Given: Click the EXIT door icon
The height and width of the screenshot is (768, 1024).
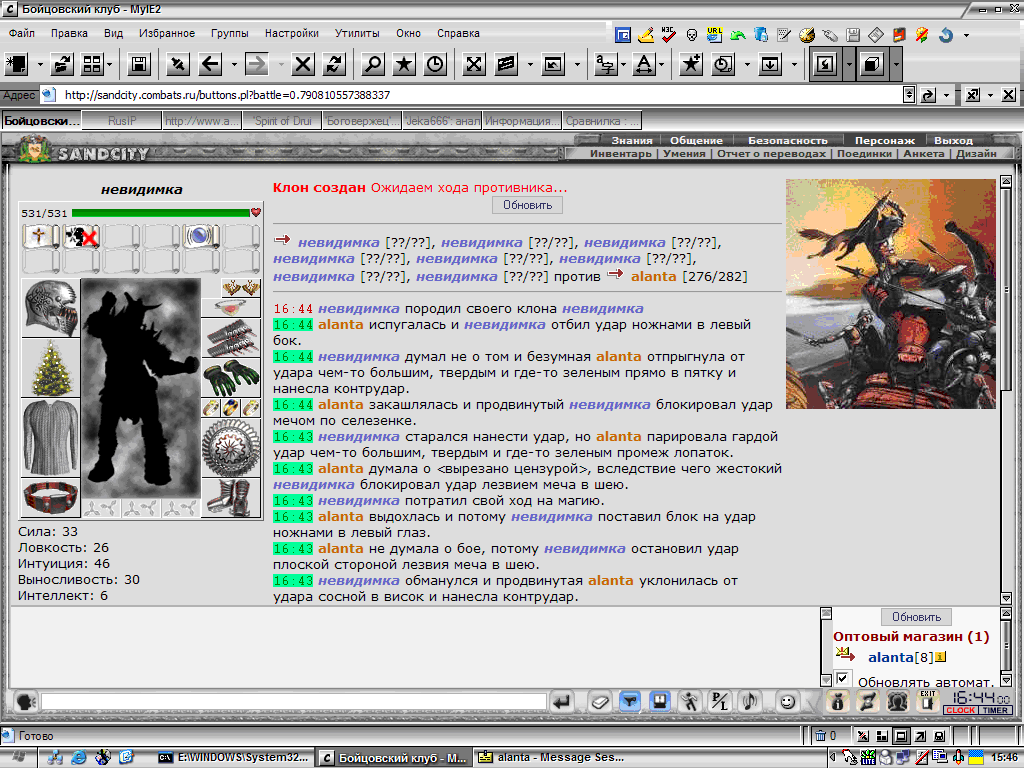Looking at the screenshot, I should click(927, 702).
